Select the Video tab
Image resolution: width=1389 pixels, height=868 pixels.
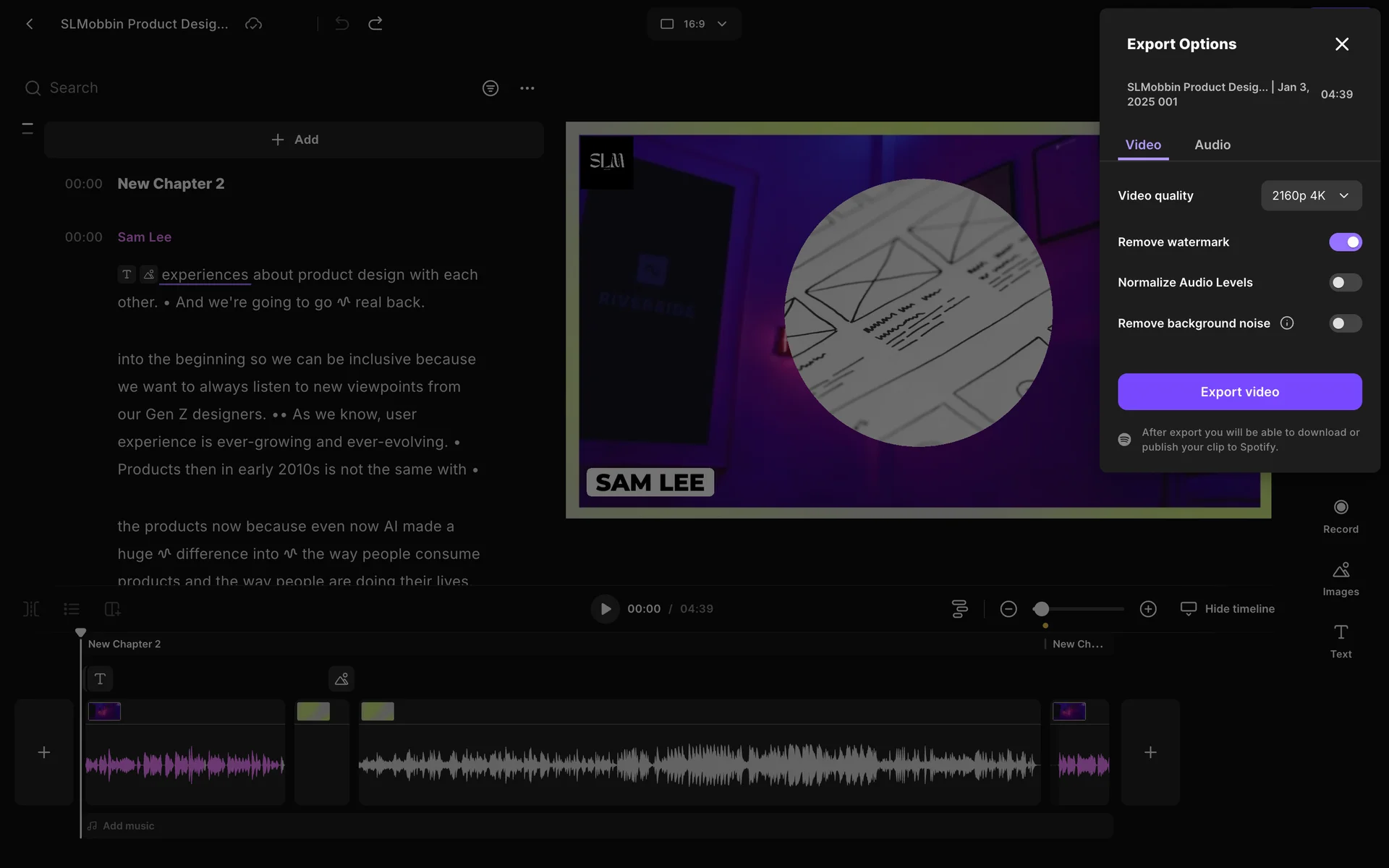(x=1142, y=145)
